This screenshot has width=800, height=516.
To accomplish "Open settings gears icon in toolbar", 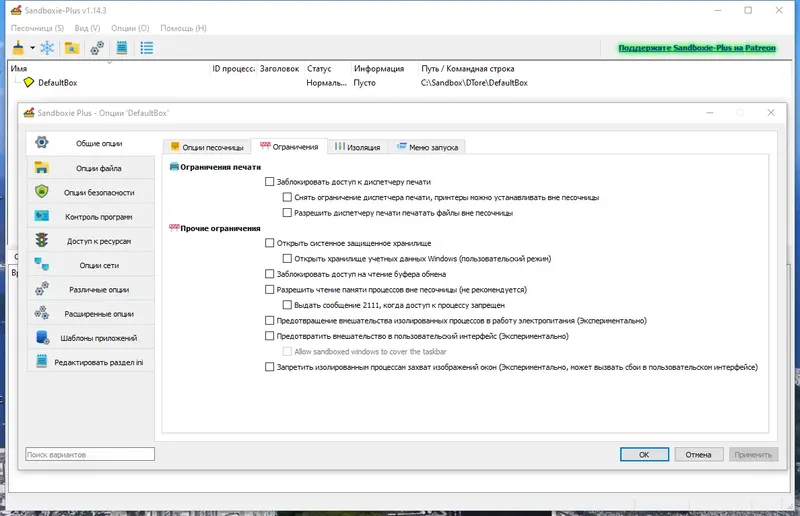I will click(97, 48).
